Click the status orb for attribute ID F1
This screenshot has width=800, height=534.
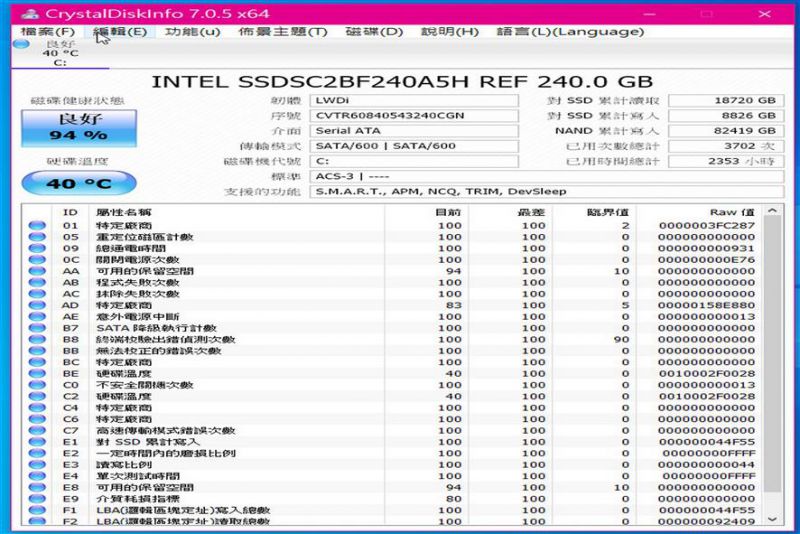click(37, 510)
